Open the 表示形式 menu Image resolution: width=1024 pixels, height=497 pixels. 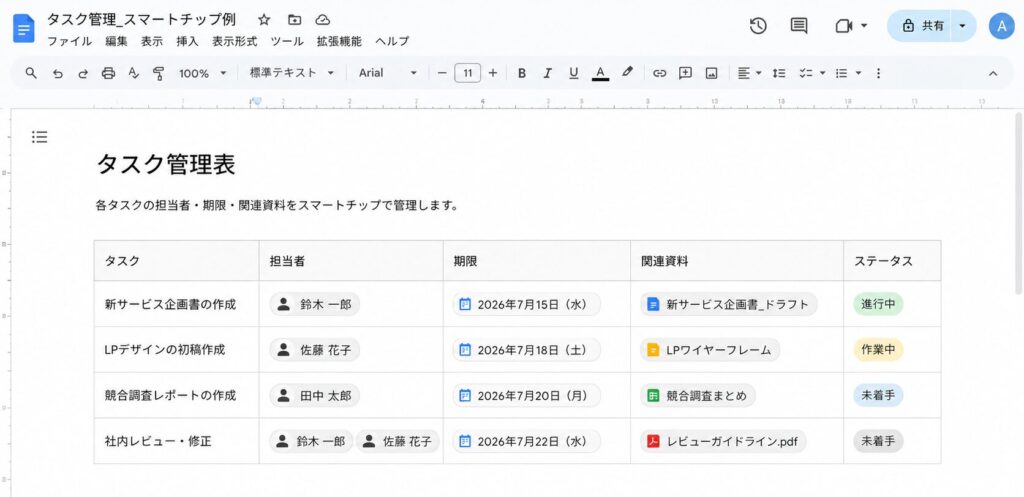[234, 41]
